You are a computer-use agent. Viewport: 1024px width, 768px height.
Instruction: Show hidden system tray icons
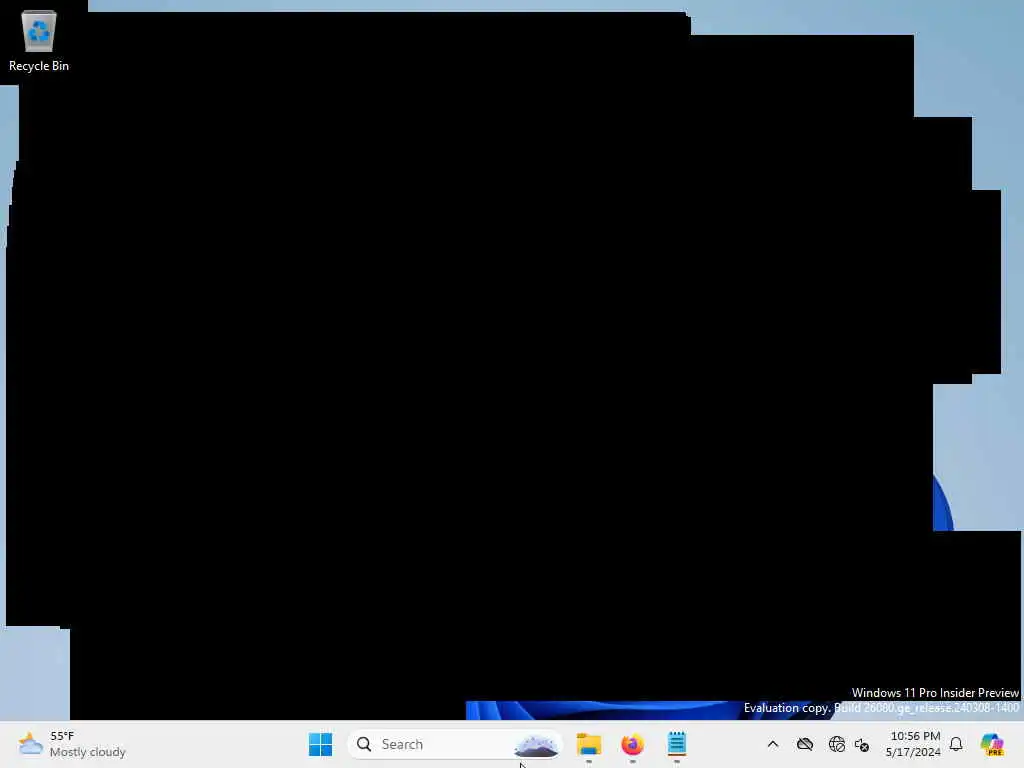pos(773,744)
